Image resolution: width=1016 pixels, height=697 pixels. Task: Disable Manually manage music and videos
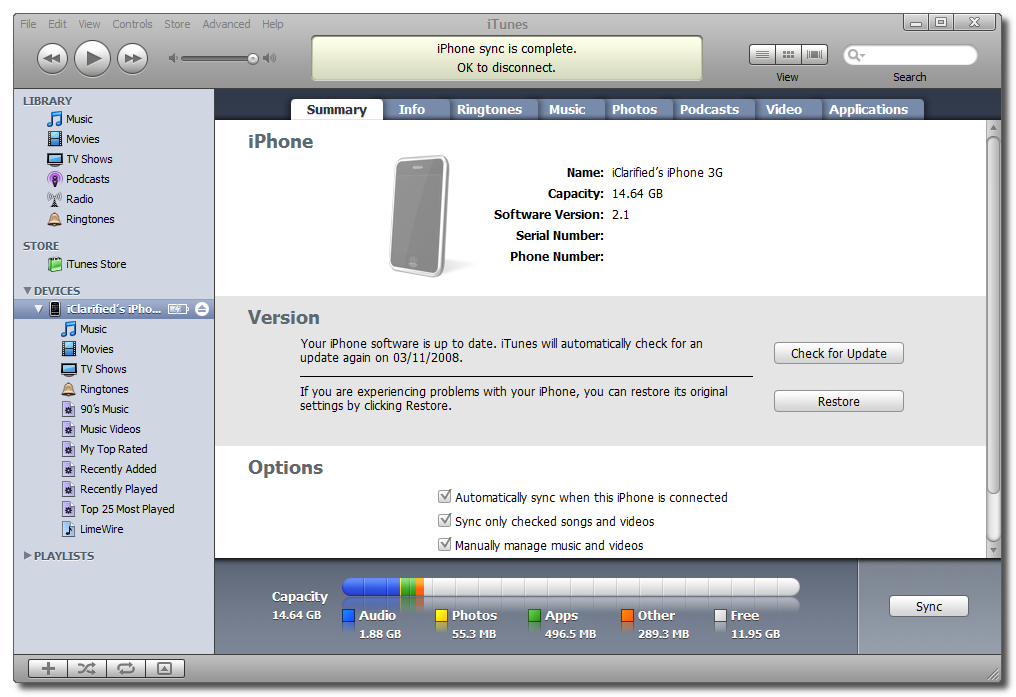(445, 545)
